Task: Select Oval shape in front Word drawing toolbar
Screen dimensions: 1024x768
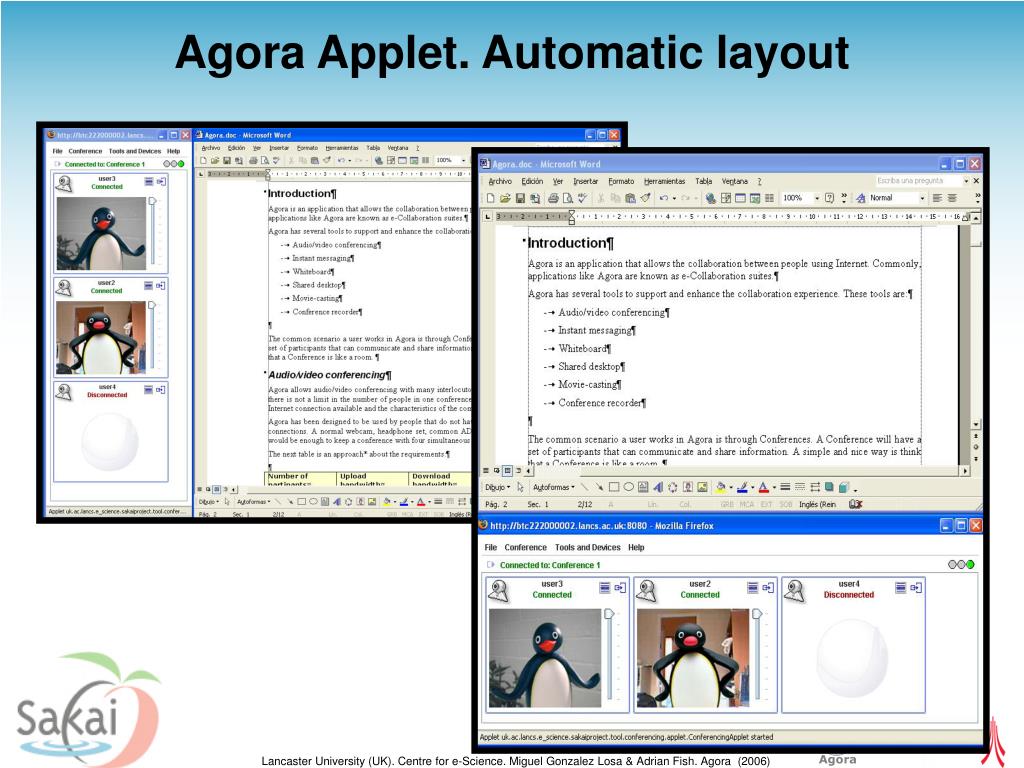Action: coord(629,487)
